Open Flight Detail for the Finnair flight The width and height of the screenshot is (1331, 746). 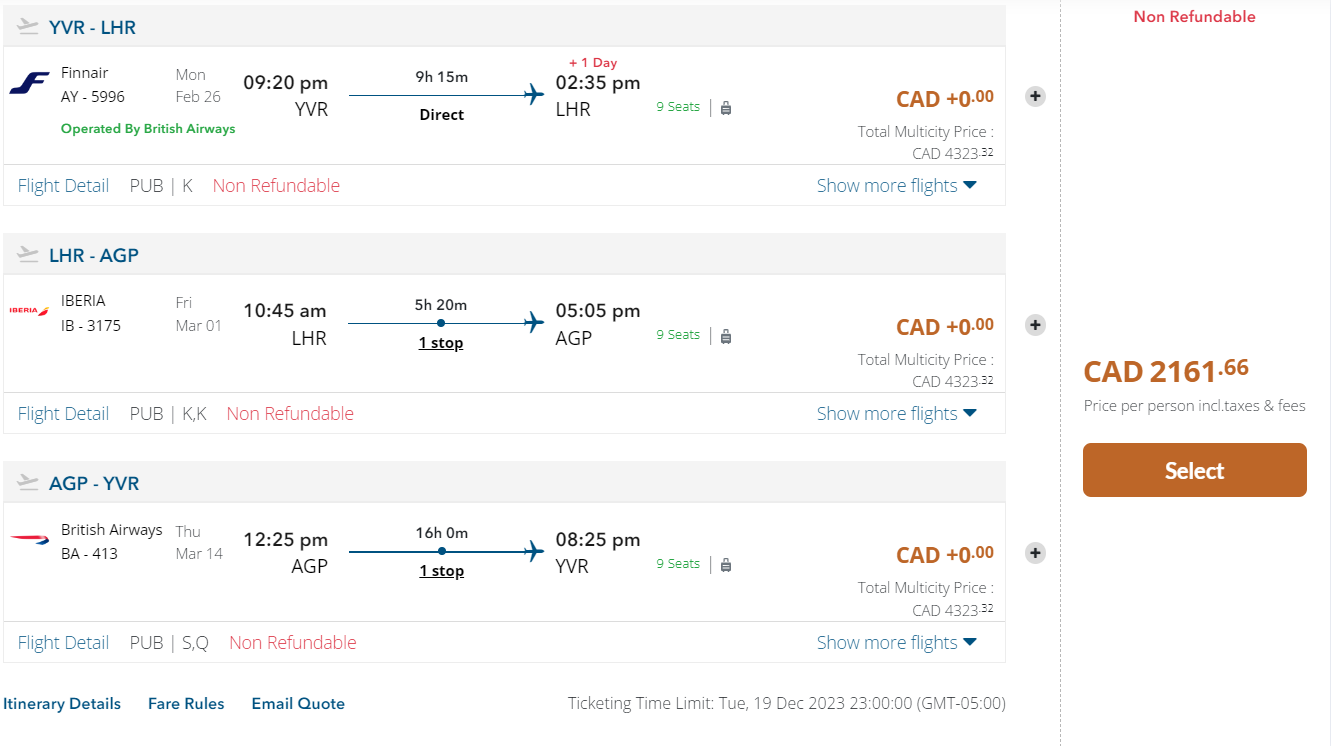[63, 186]
